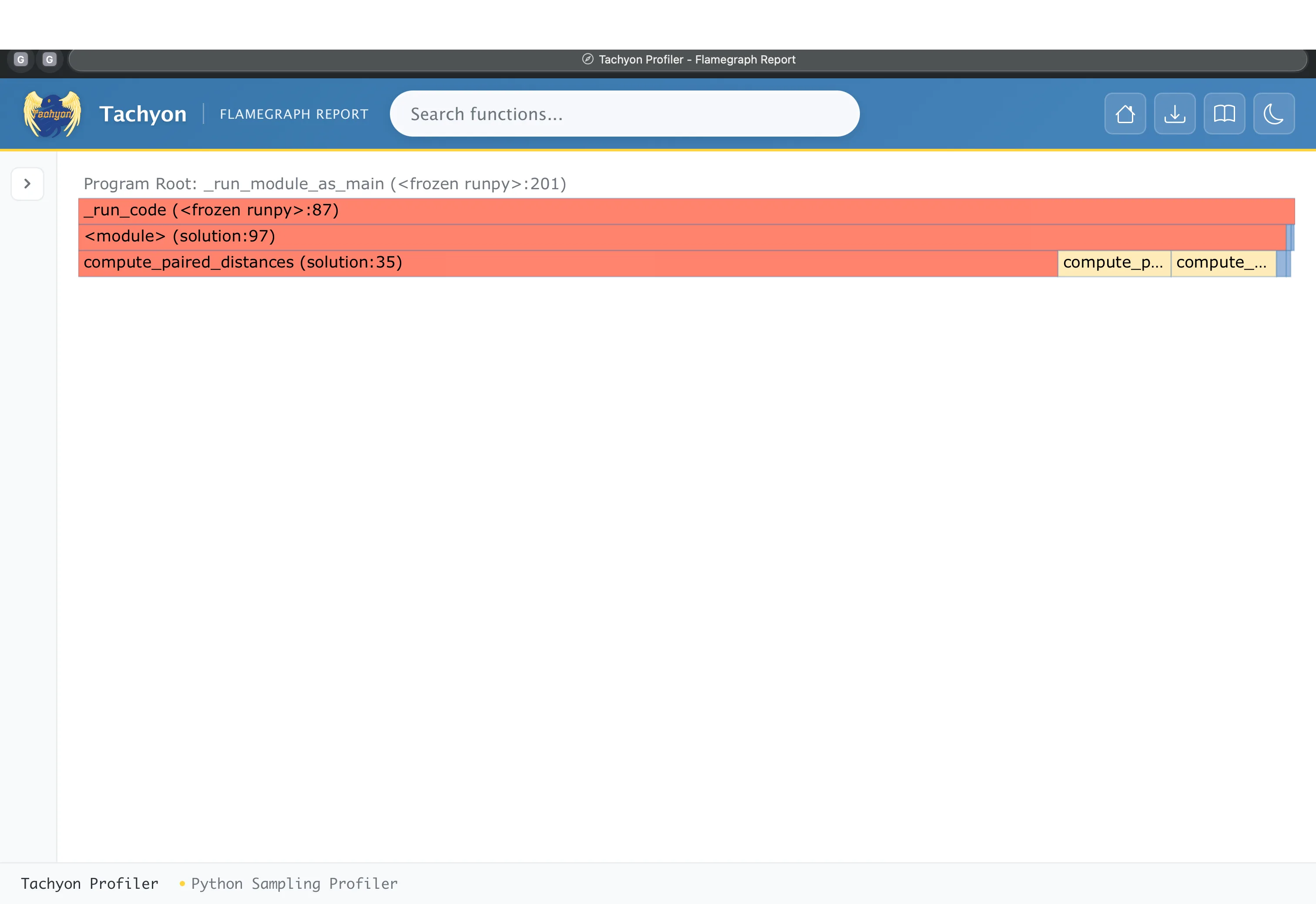Click the home reset view icon

(x=1125, y=114)
